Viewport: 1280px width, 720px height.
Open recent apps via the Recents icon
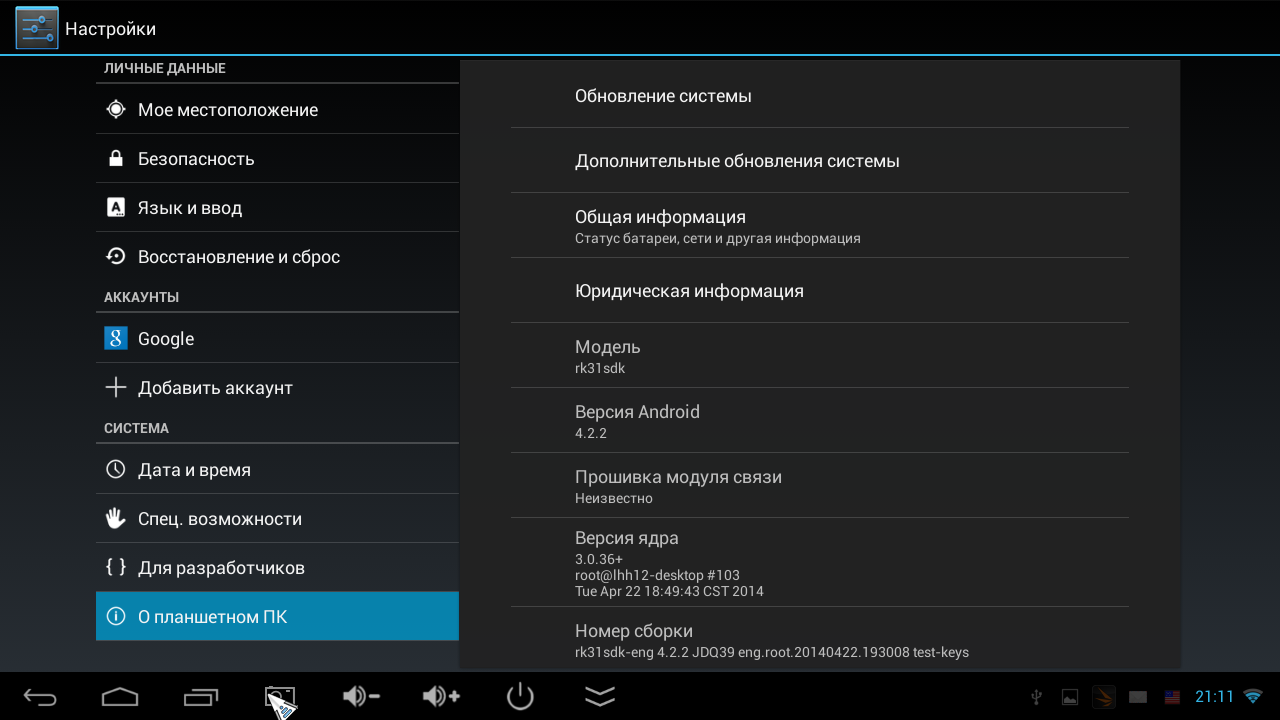coord(200,695)
